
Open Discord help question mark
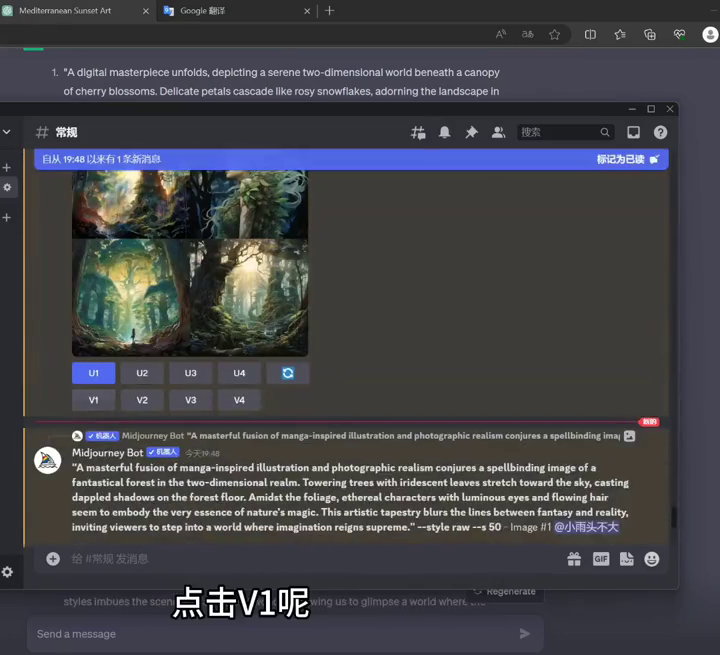tap(660, 133)
